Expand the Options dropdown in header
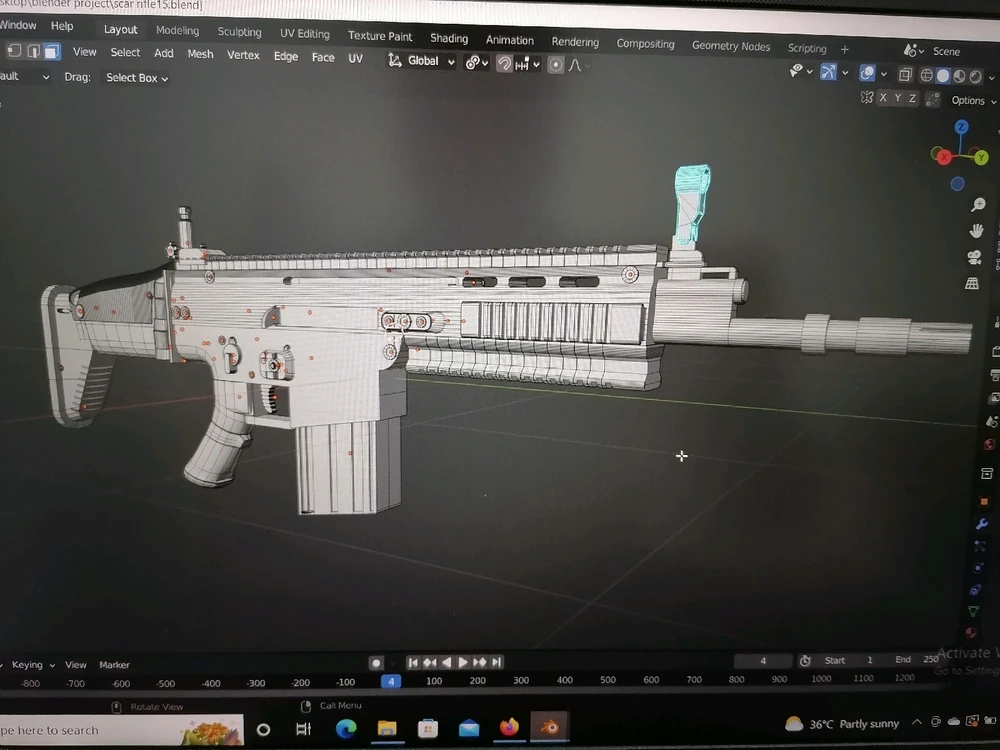 point(972,101)
